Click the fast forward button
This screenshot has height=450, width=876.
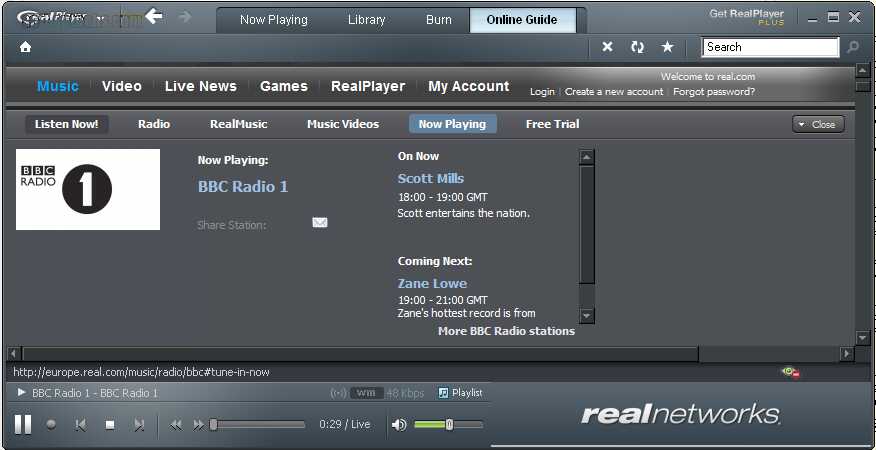point(198,425)
